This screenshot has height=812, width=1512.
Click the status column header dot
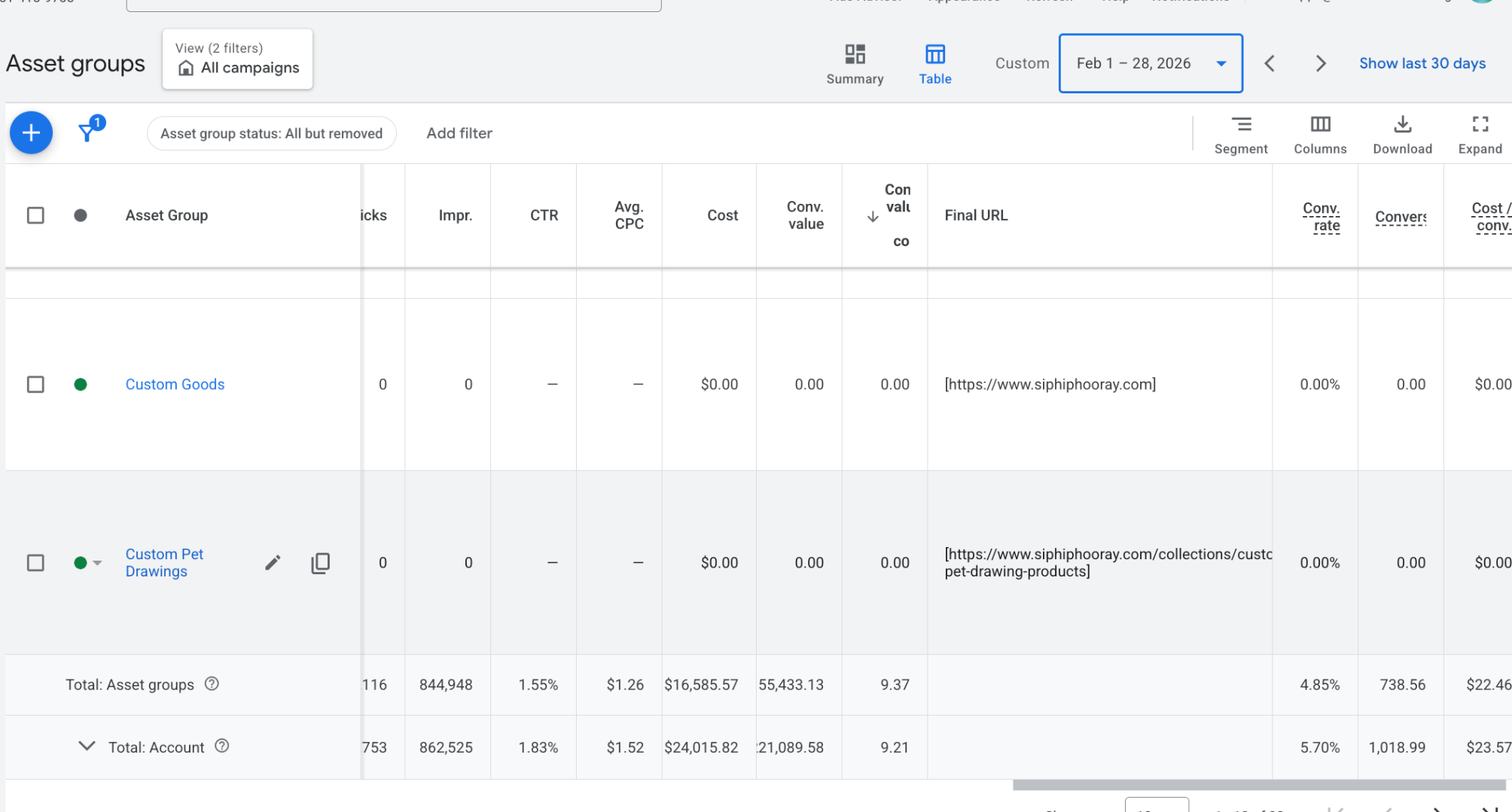click(81, 215)
